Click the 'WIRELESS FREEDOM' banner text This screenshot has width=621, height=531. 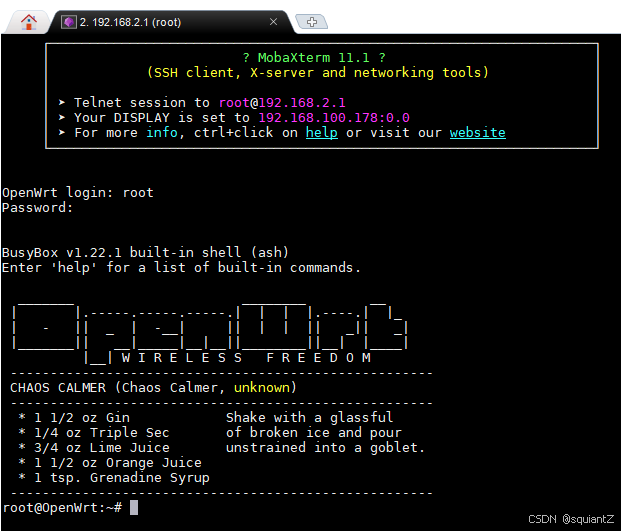pyautogui.click(x=246, y=358)
